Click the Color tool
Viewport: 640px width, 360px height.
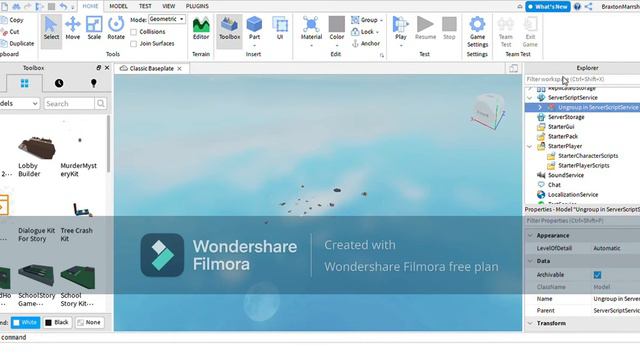point(337,29)
